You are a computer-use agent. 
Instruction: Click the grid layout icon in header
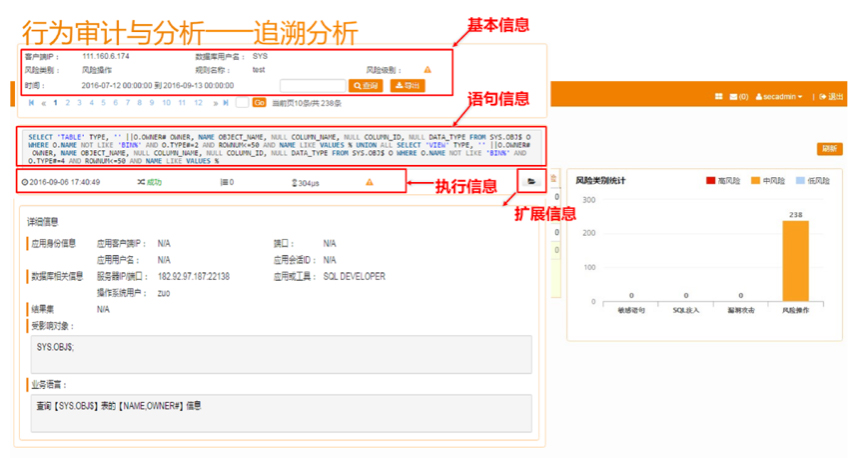click(718, 97)
